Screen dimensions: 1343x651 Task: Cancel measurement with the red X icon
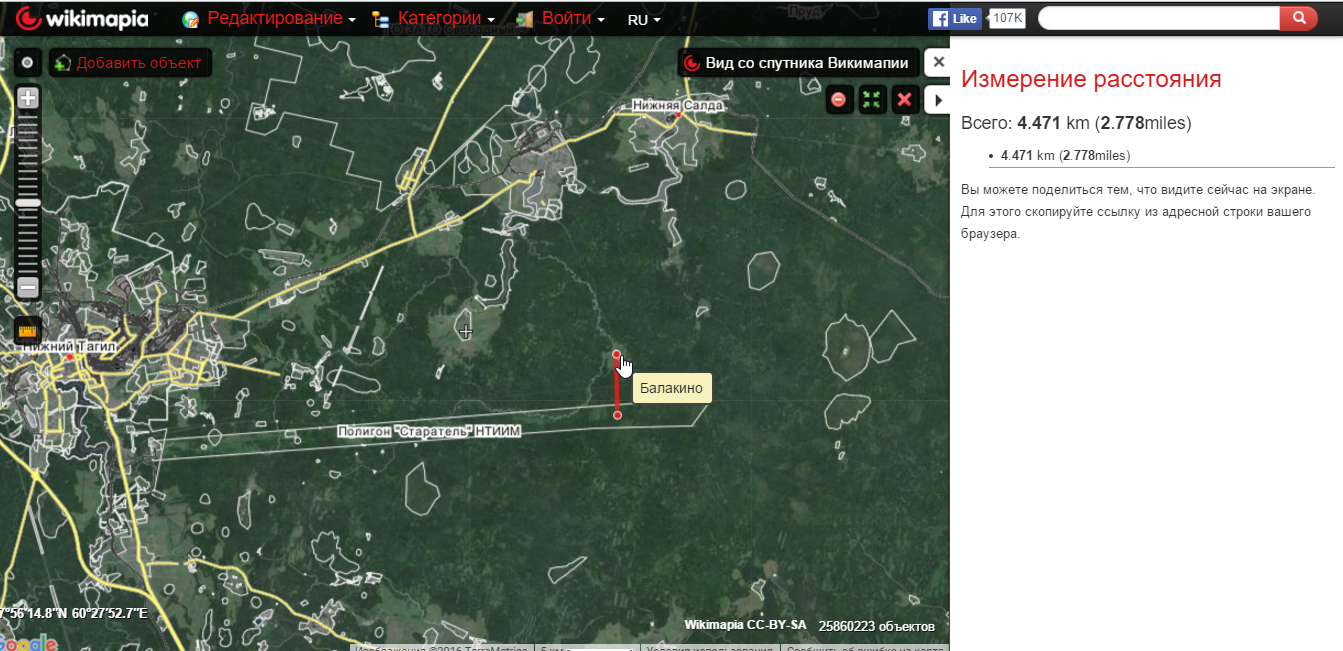(x=905, y=99)
